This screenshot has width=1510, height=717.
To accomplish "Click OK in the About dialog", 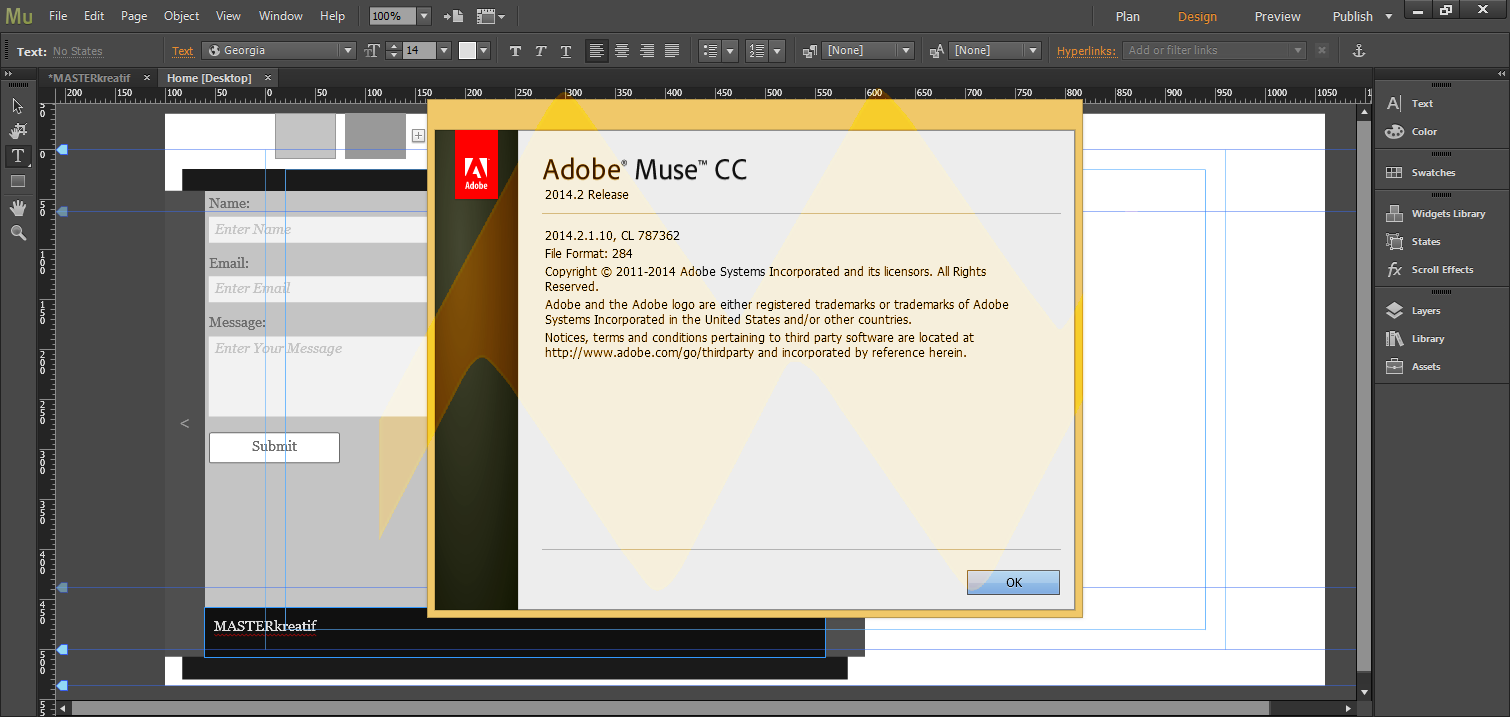I will pyautogui.click(x=1013, y=582).
